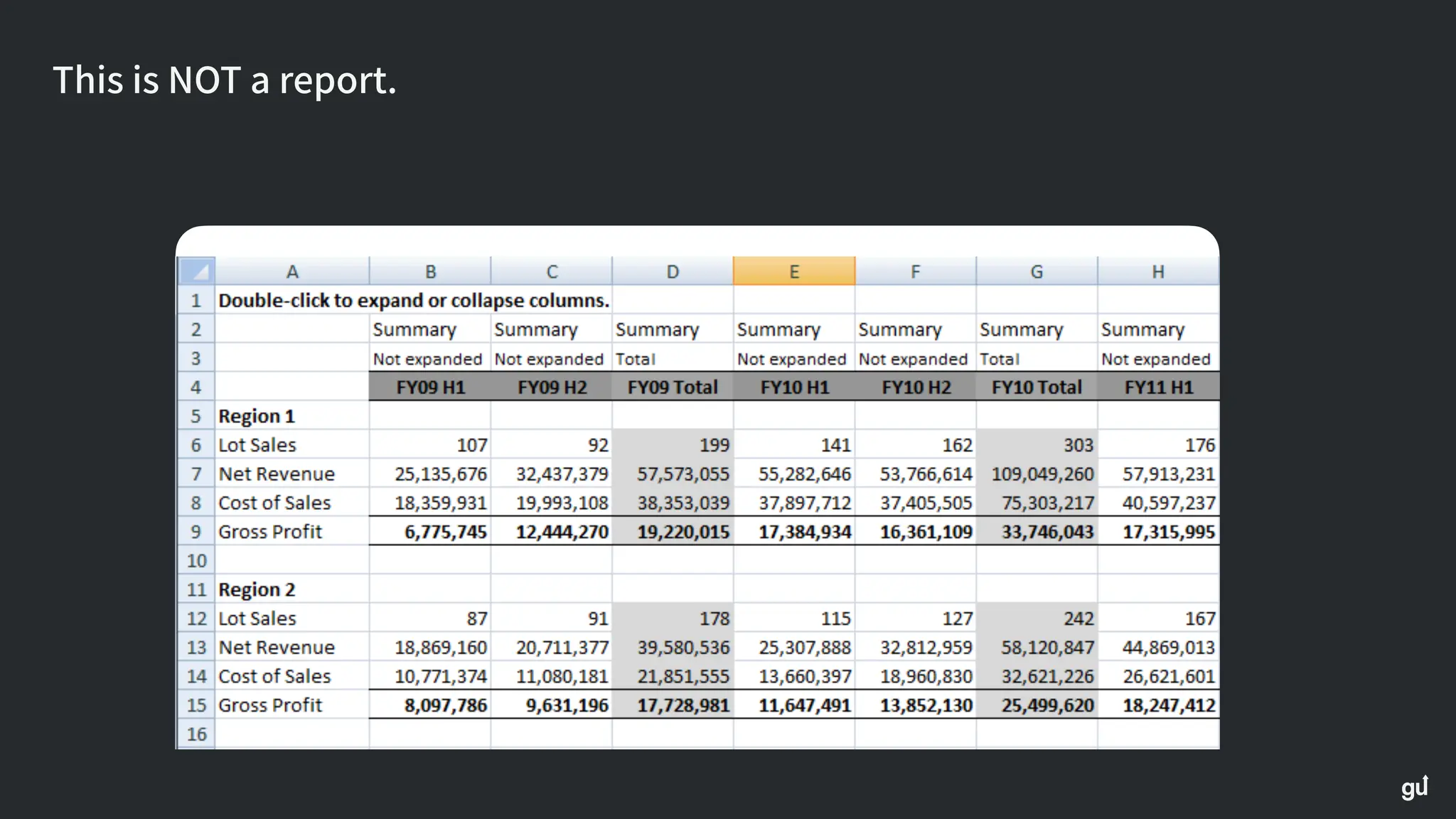Screen dimensions: 1456x819
Task: Click cell with value 109,049,260
Action: pos(1037,473)
